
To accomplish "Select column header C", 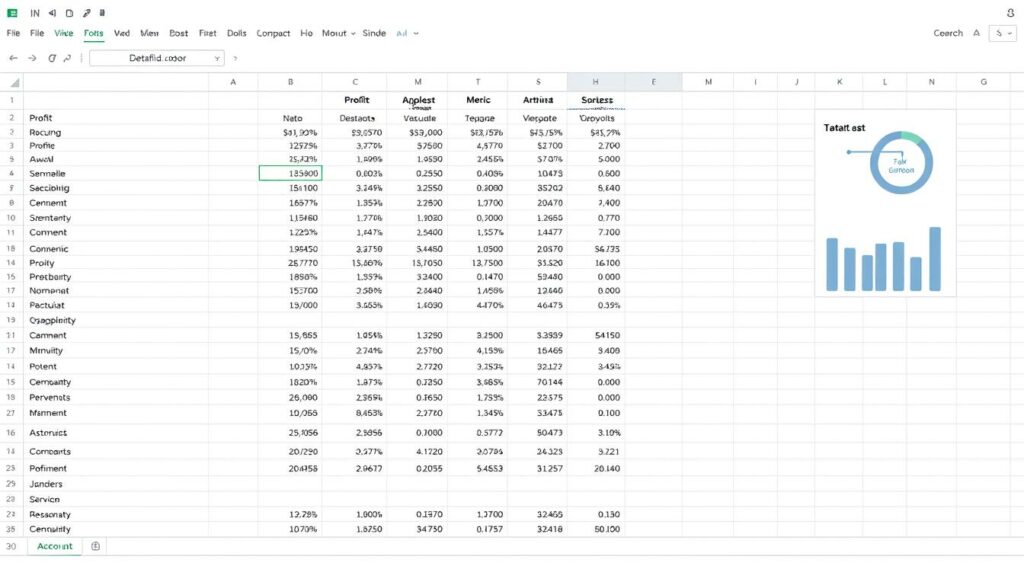I will pyautogui.click(x=355, y=82).
